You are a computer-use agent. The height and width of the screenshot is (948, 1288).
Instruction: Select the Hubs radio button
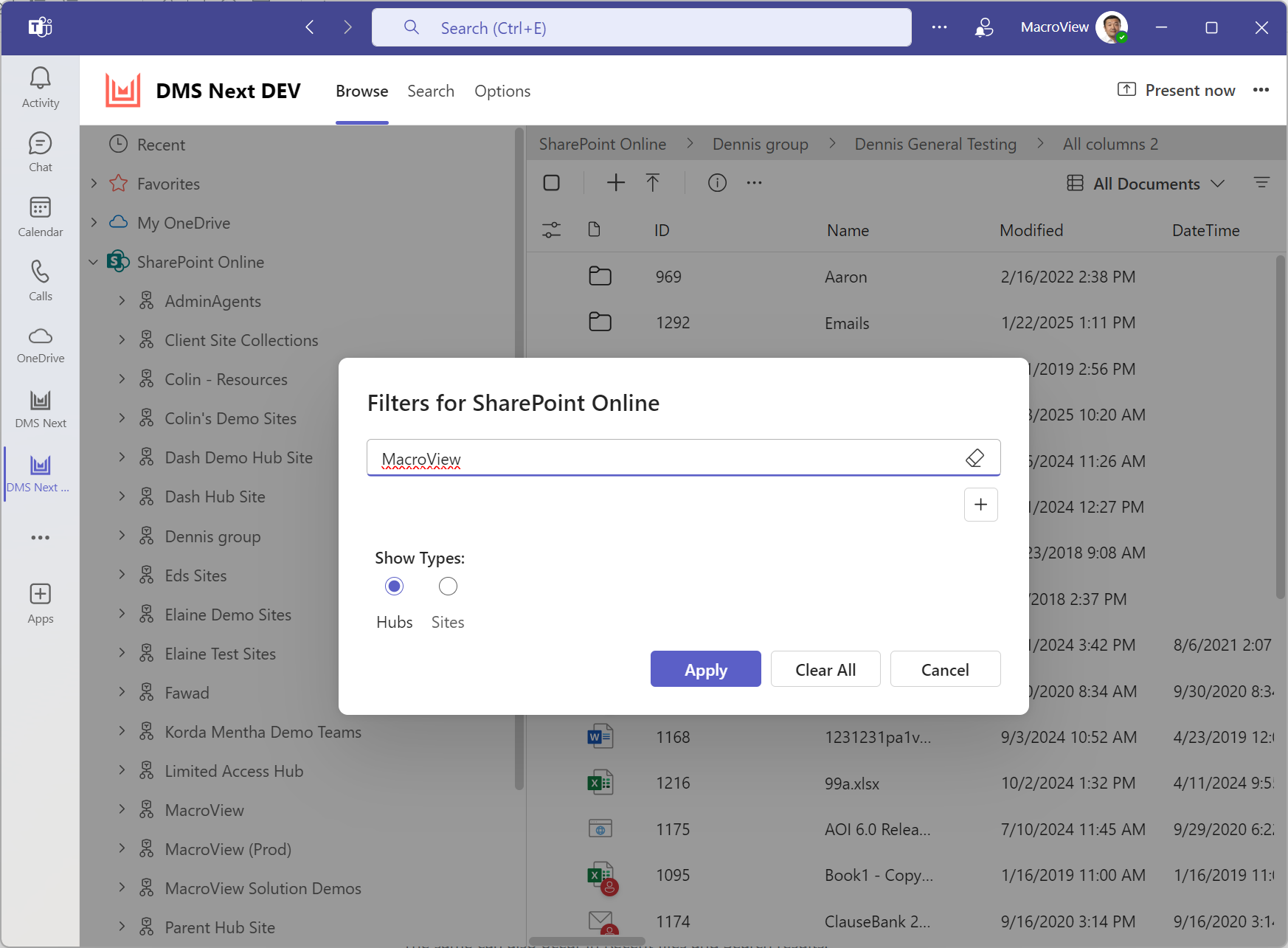395,587
